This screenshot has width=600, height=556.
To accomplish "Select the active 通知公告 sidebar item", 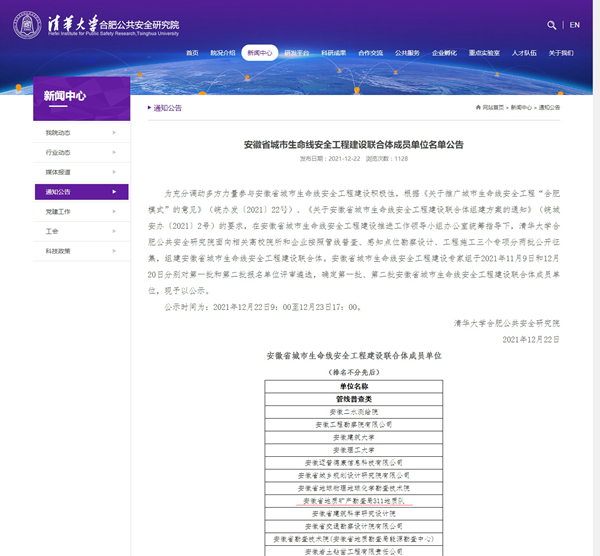I will (82, 192).
